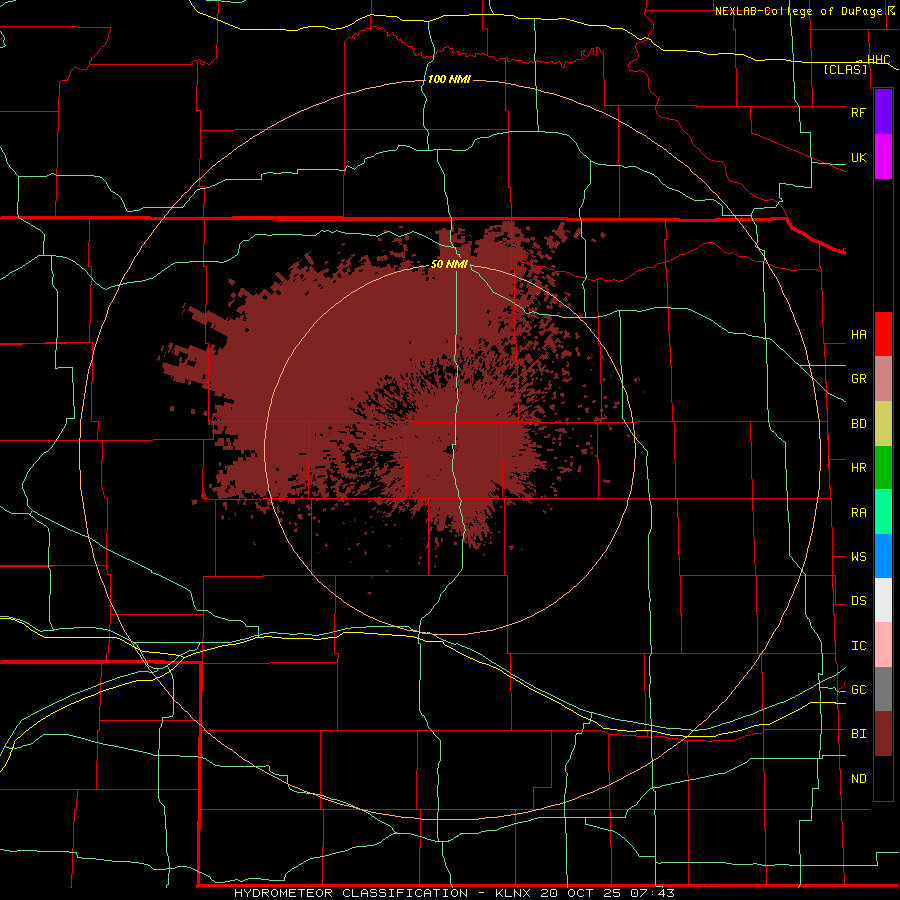The width and height of the screenshot is (900, 900).
Task: Click the 50 NMI range ring label
Action: [449, 265]
